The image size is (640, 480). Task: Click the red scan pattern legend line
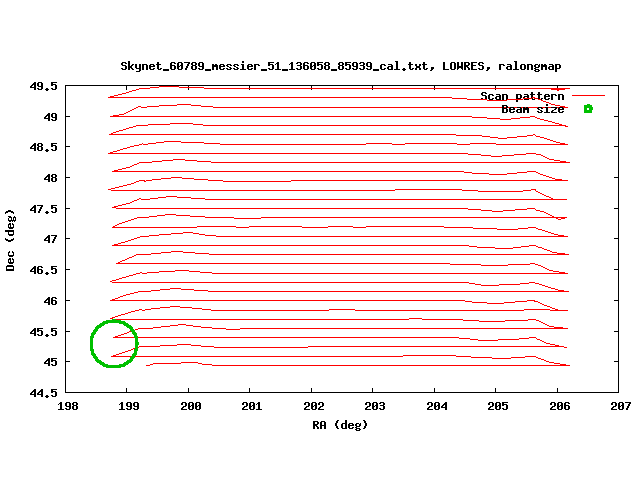pos(588,96)
